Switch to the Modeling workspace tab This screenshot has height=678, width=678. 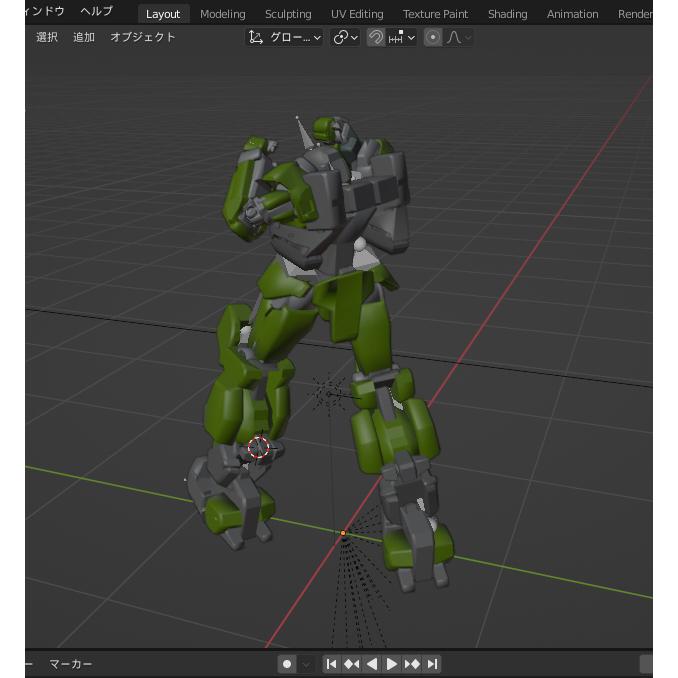(223, 14)
